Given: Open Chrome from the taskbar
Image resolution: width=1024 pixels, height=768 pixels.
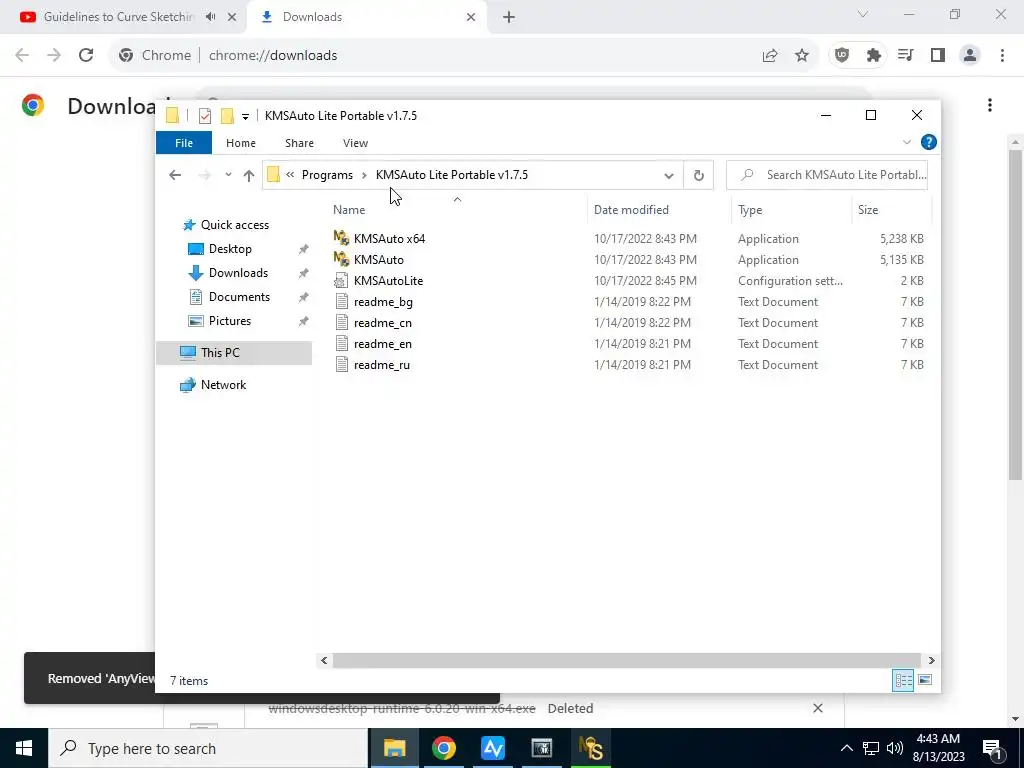Looking at the screenshot, I should [x=443, y=748].
